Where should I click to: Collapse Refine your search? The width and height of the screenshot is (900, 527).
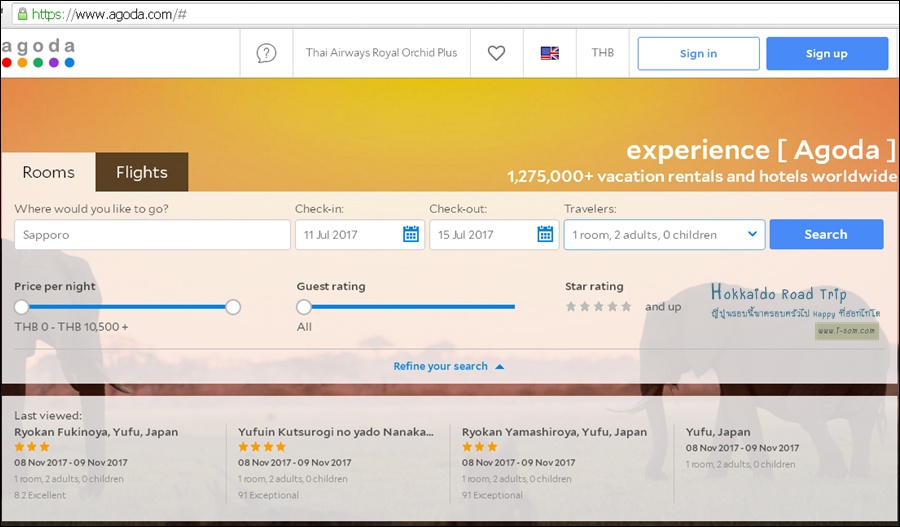[x=448, y=366]
